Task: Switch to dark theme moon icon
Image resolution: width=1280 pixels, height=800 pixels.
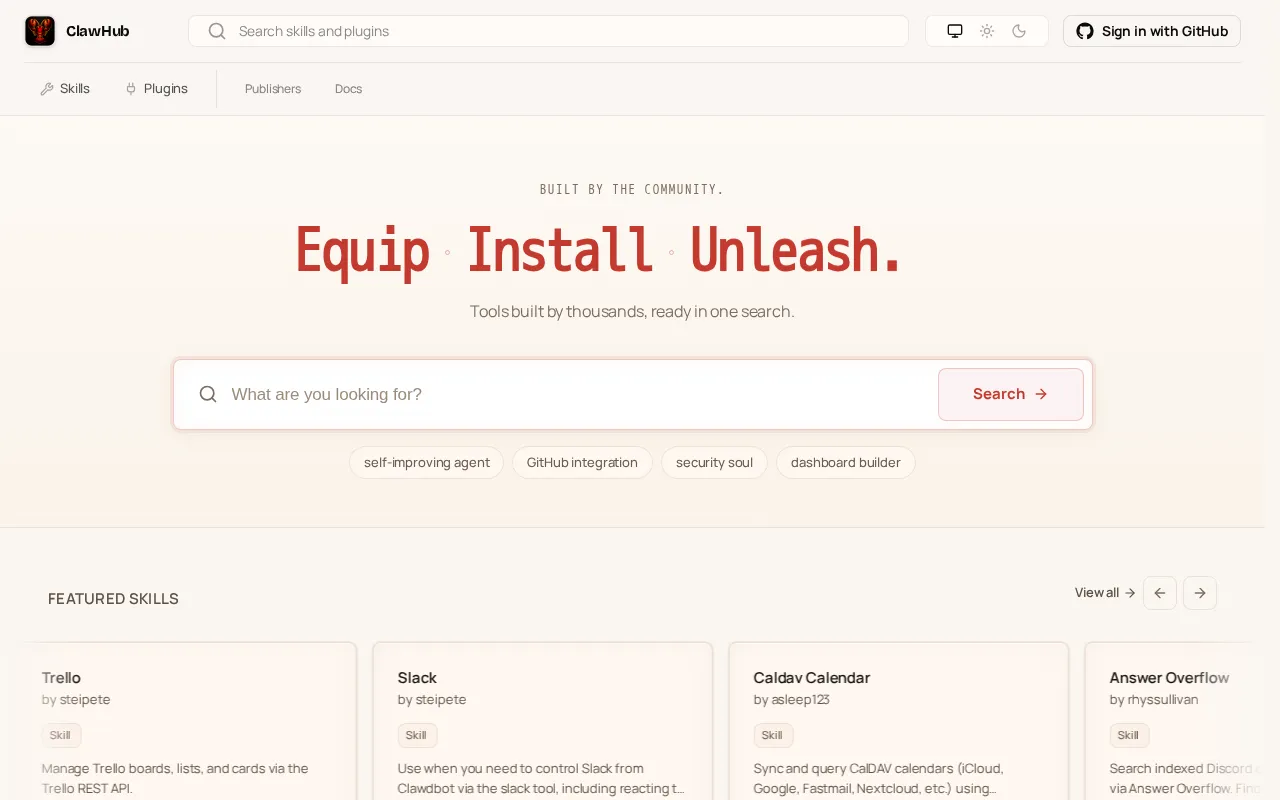Action: [x=1019, y=31]
